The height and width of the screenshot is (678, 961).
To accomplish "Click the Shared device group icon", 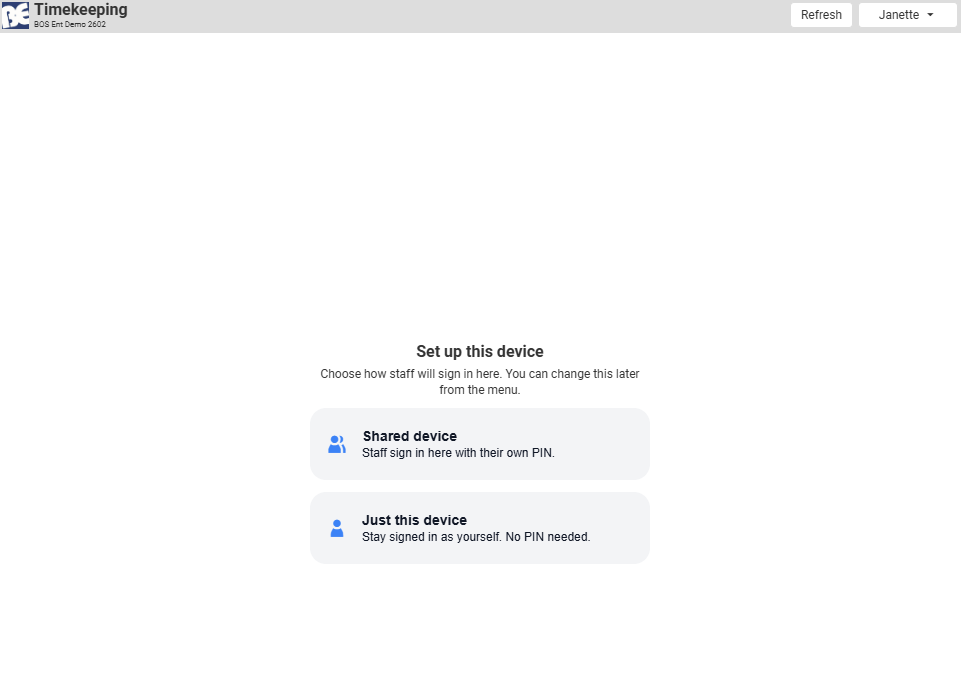I will [336, 444].
